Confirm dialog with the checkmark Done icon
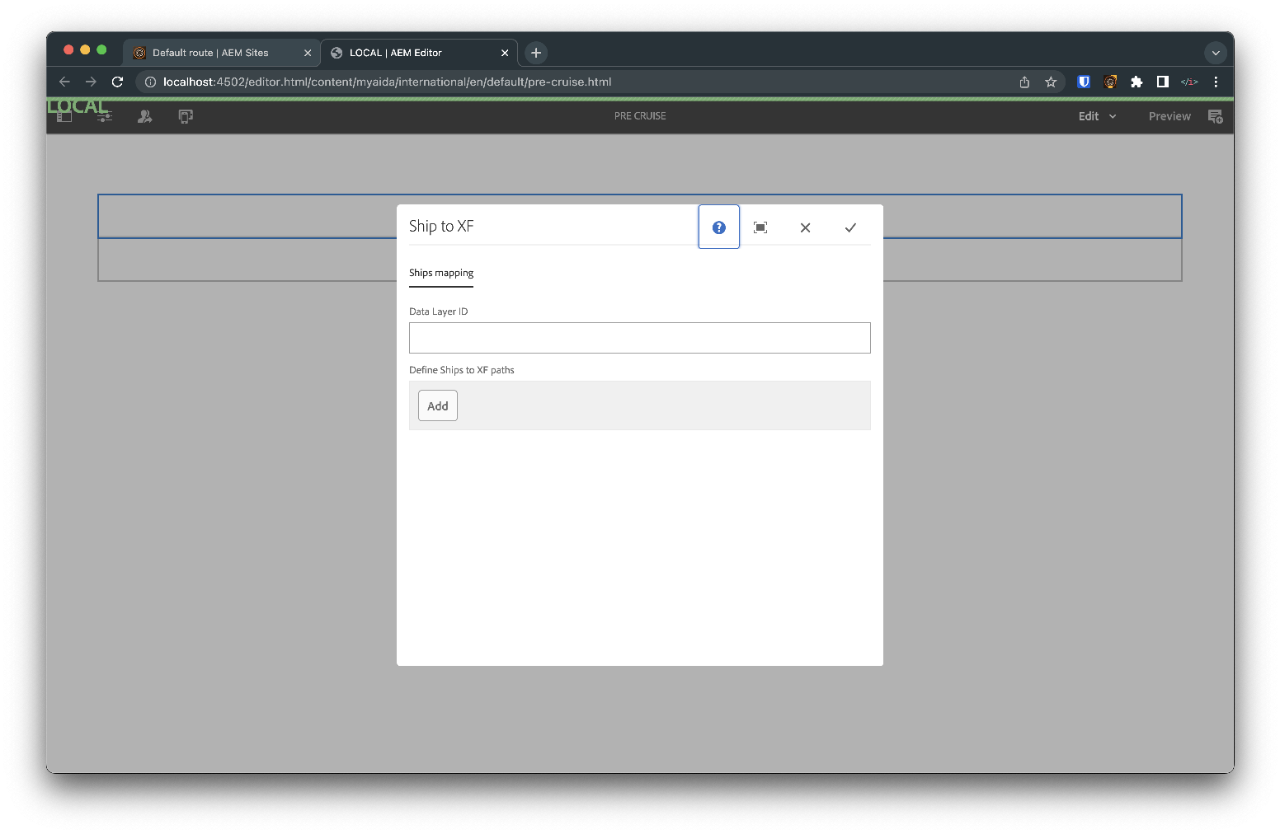 point(850,227)
